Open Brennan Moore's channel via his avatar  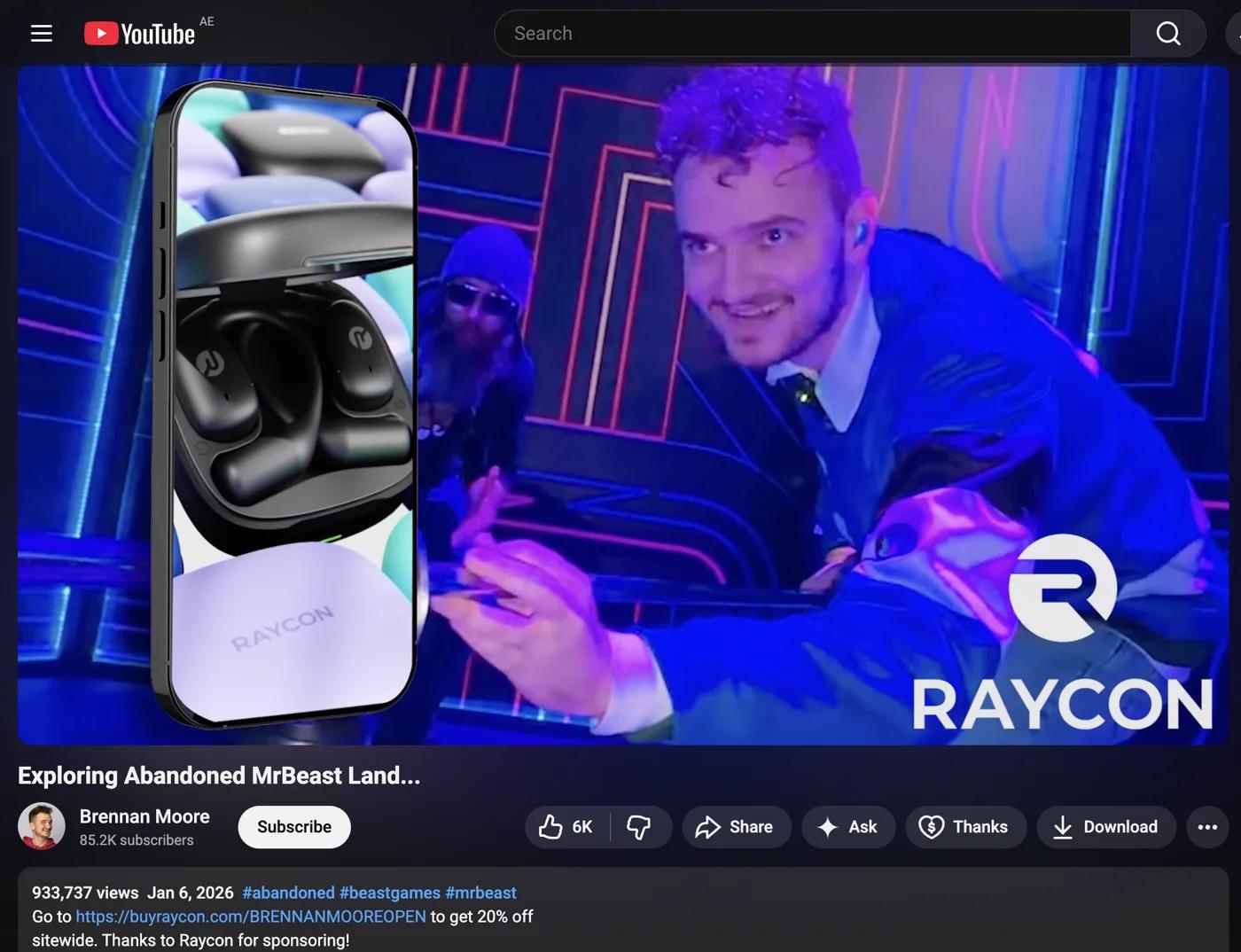pyautogui.click(x=42, y=825)
